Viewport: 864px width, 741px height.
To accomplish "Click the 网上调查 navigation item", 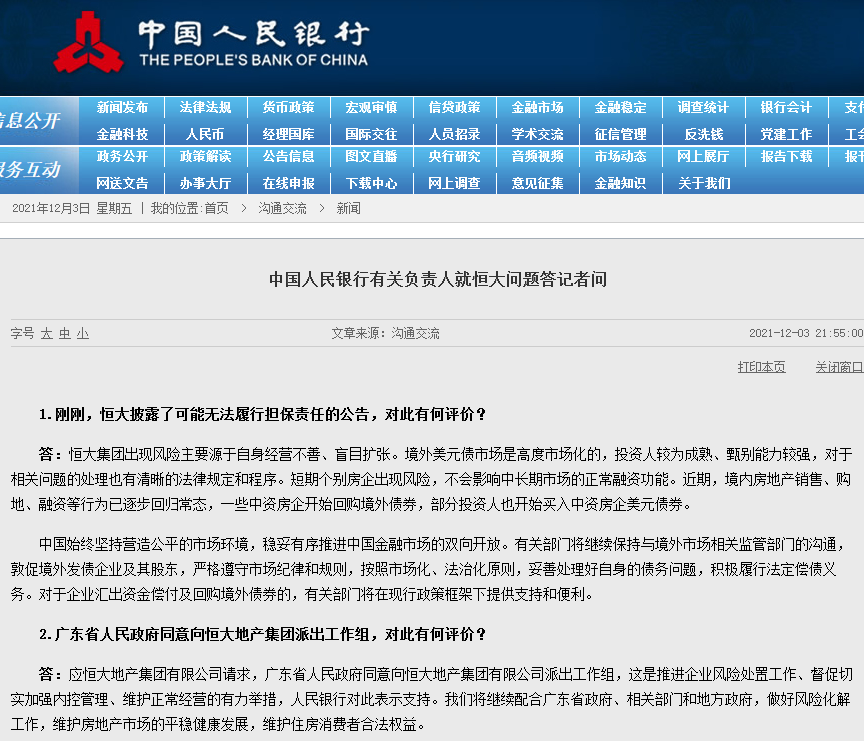I will click(x=454, y=183).
